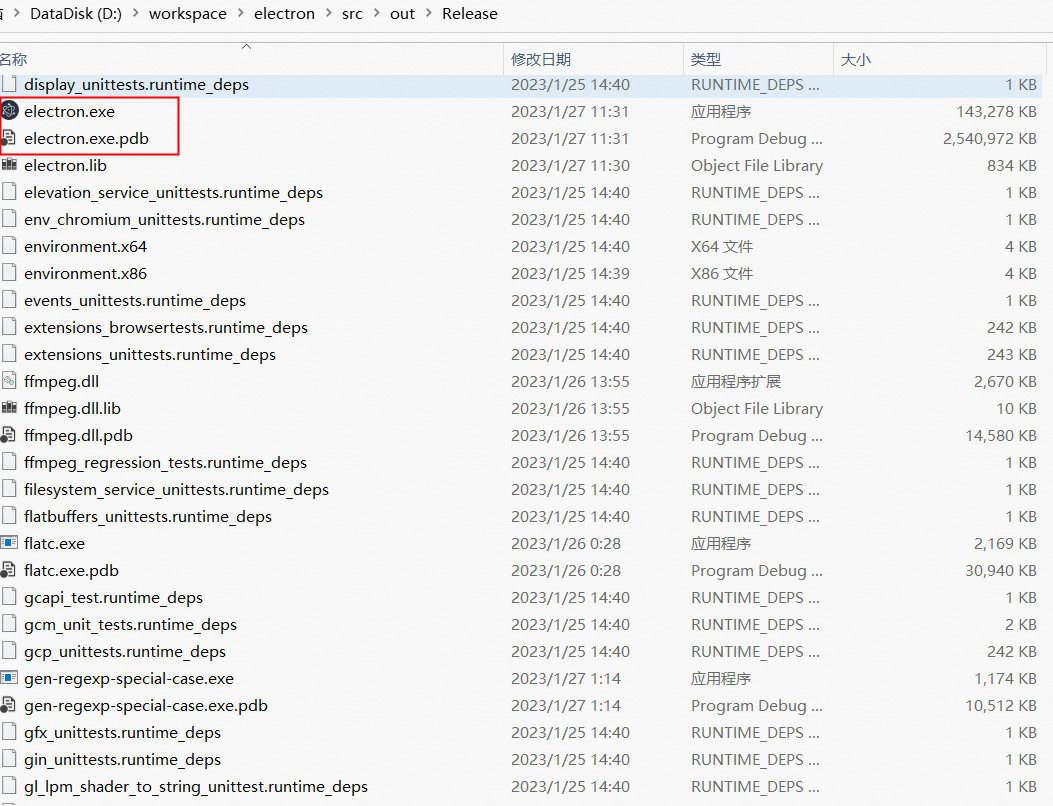Click the environment.x64 file icon
The image size is (1053, 806).
[x=9, y=246]
